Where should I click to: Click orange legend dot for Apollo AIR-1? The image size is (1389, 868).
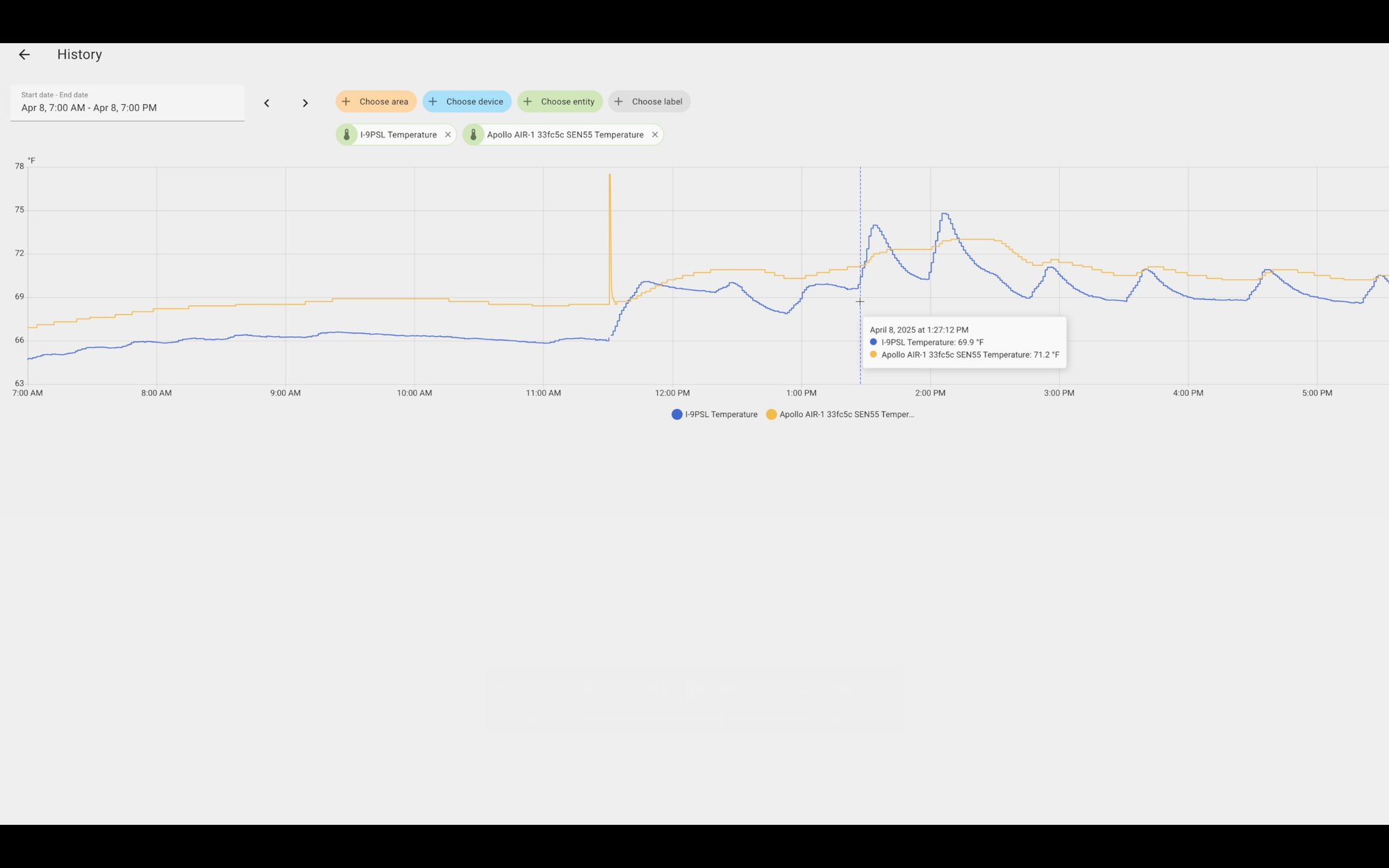[771, 415]
